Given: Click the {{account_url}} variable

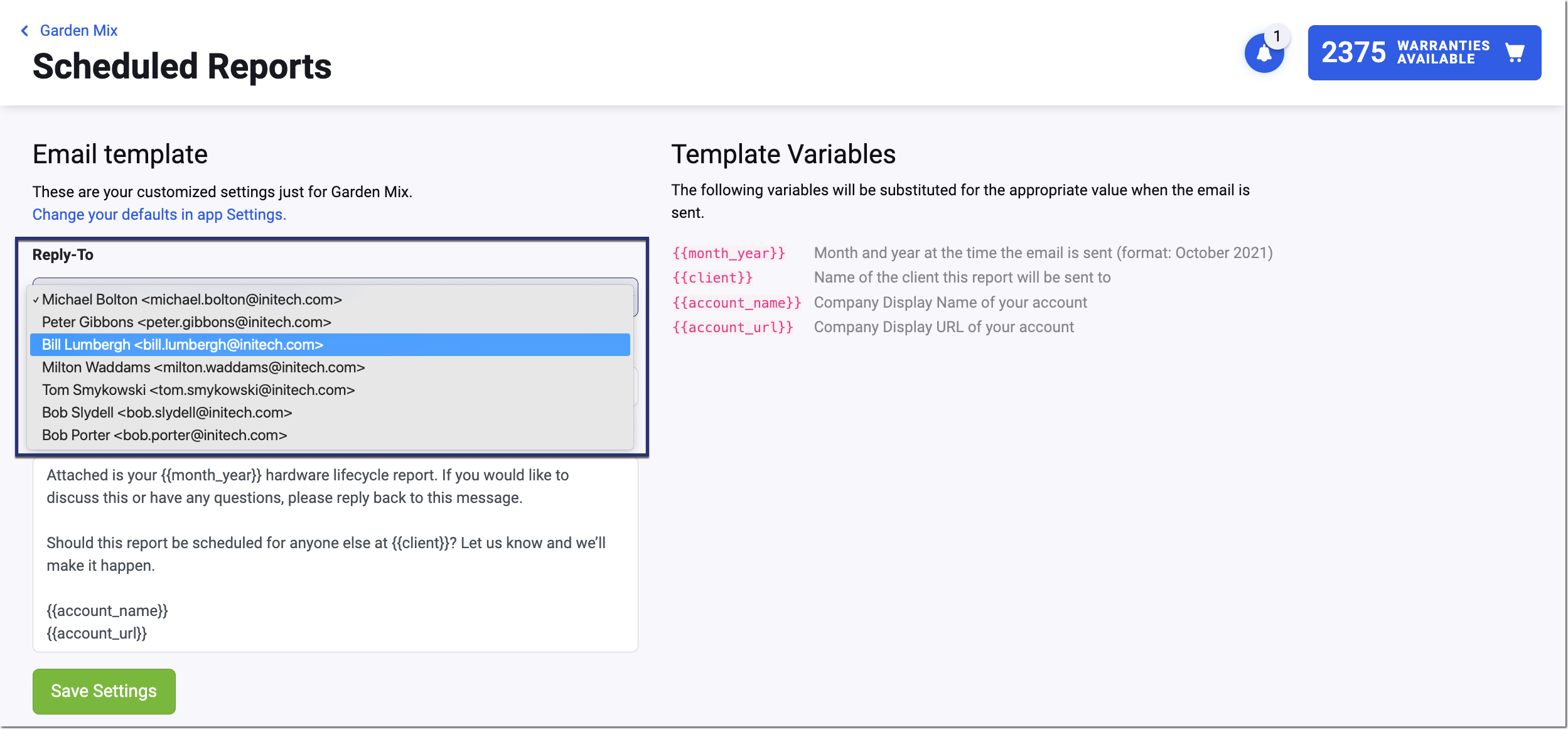Looking at the screenshot, I should point(733,327).
